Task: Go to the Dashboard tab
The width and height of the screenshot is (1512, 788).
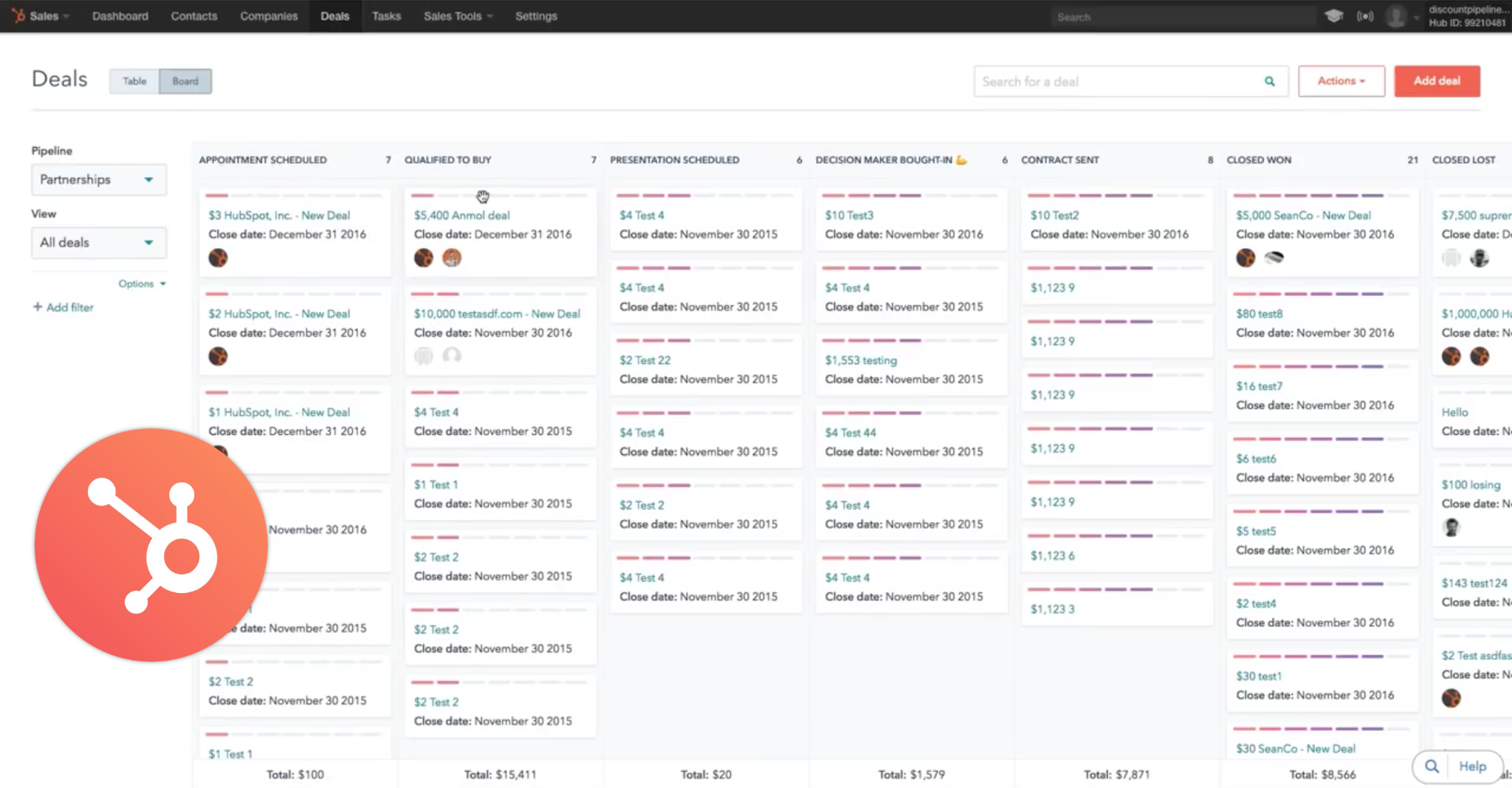Action: tap(120, 16)
